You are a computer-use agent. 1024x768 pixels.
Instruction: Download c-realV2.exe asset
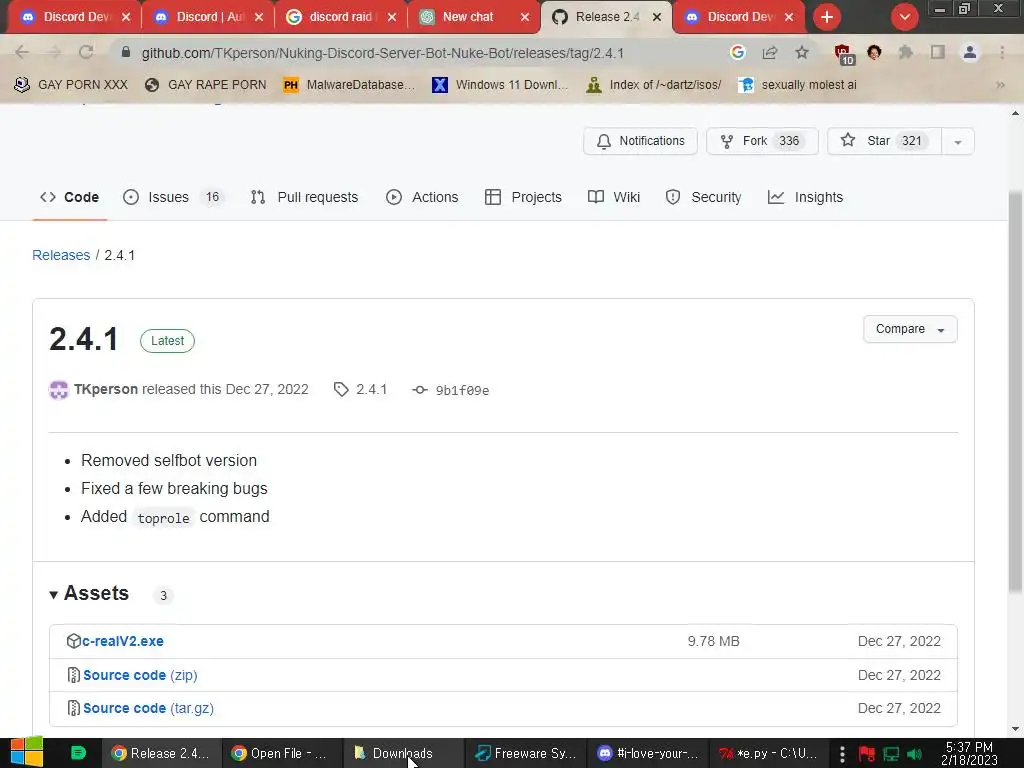(123, 641)
